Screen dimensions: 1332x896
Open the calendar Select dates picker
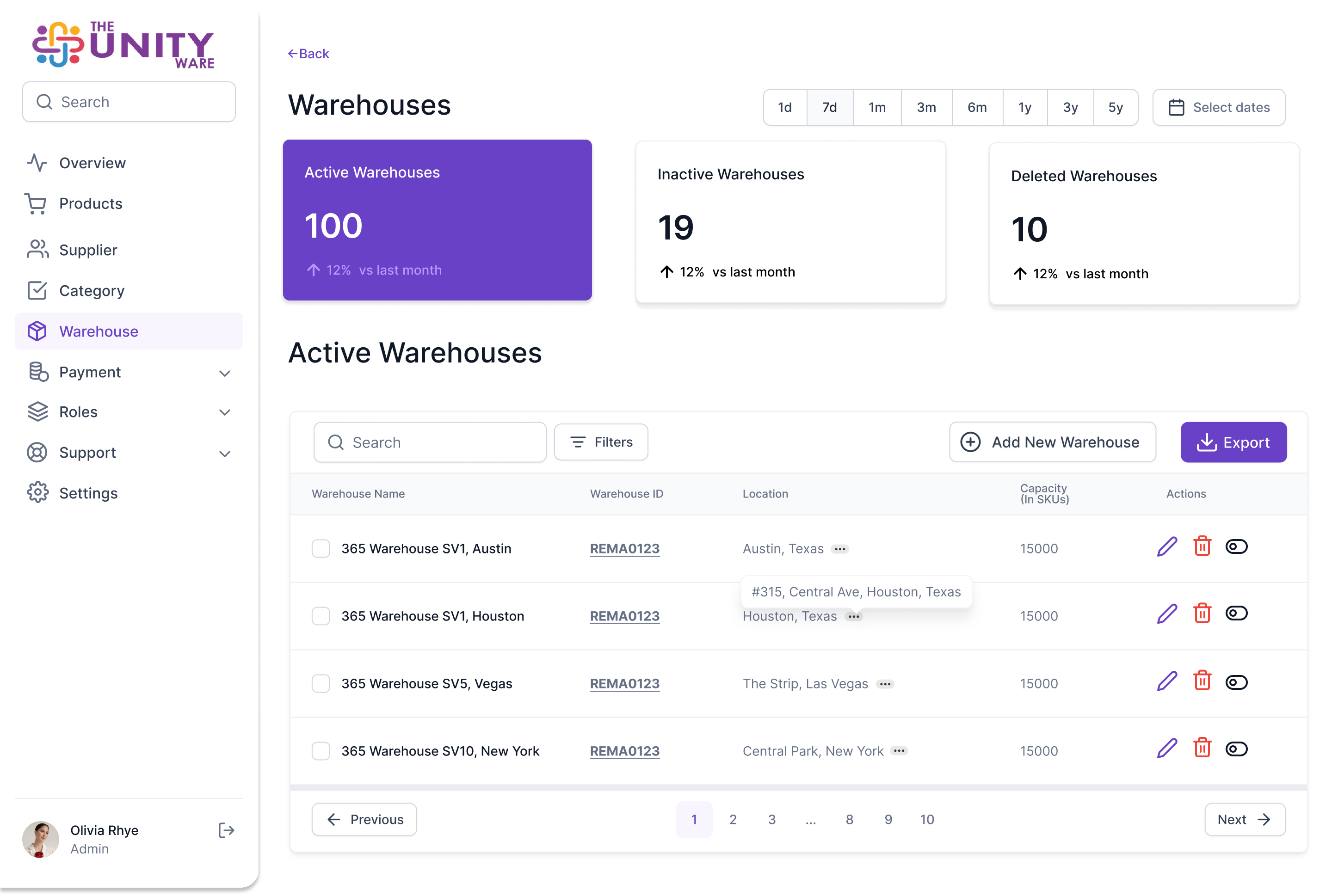[1218, 107]
